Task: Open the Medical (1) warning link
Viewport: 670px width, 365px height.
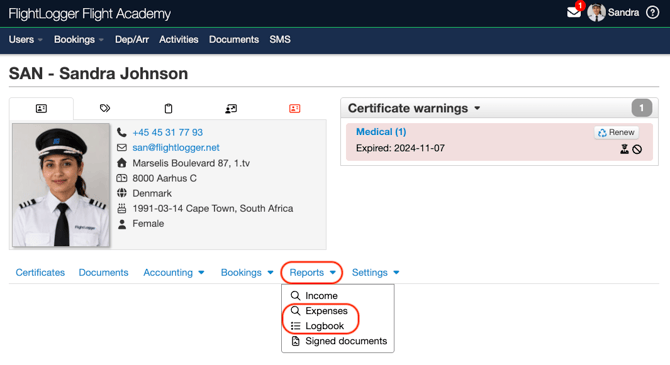Action: pyautogui.click(x=381, y=132)
